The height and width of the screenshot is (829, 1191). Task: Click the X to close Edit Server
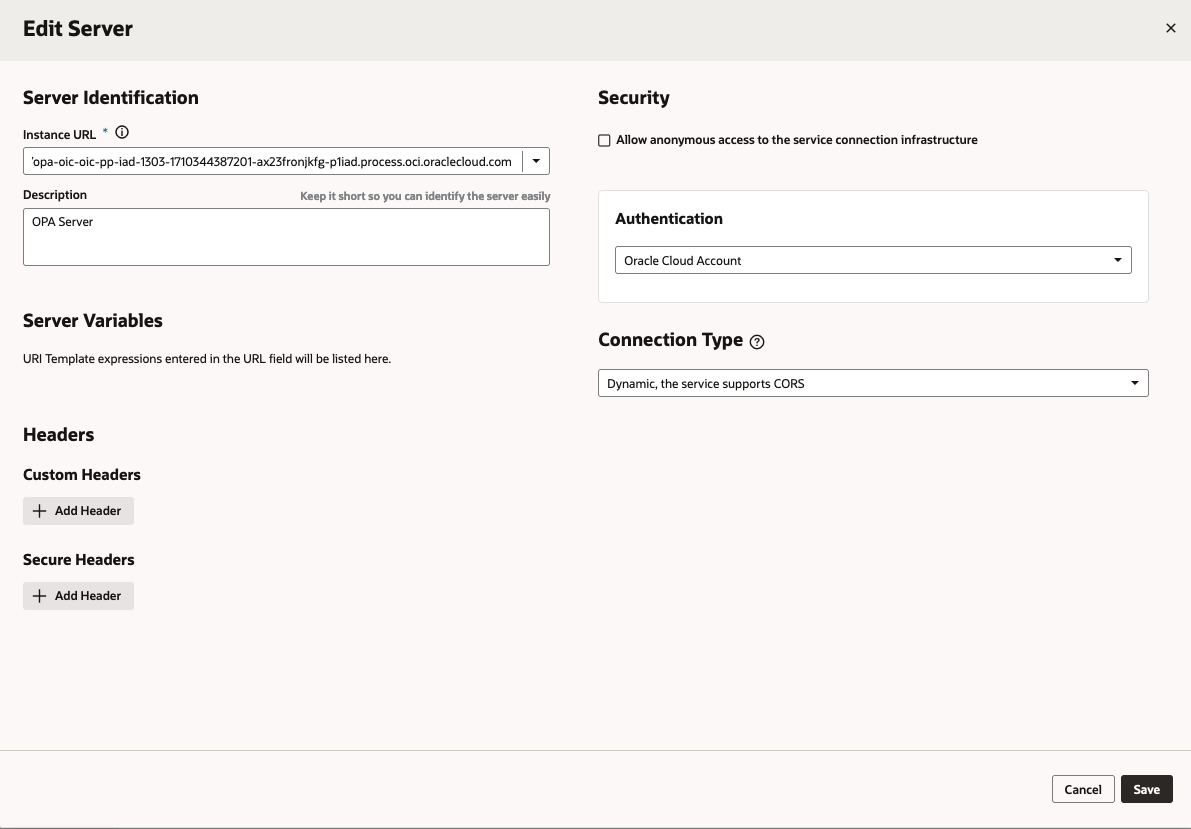click(1170, 28)
